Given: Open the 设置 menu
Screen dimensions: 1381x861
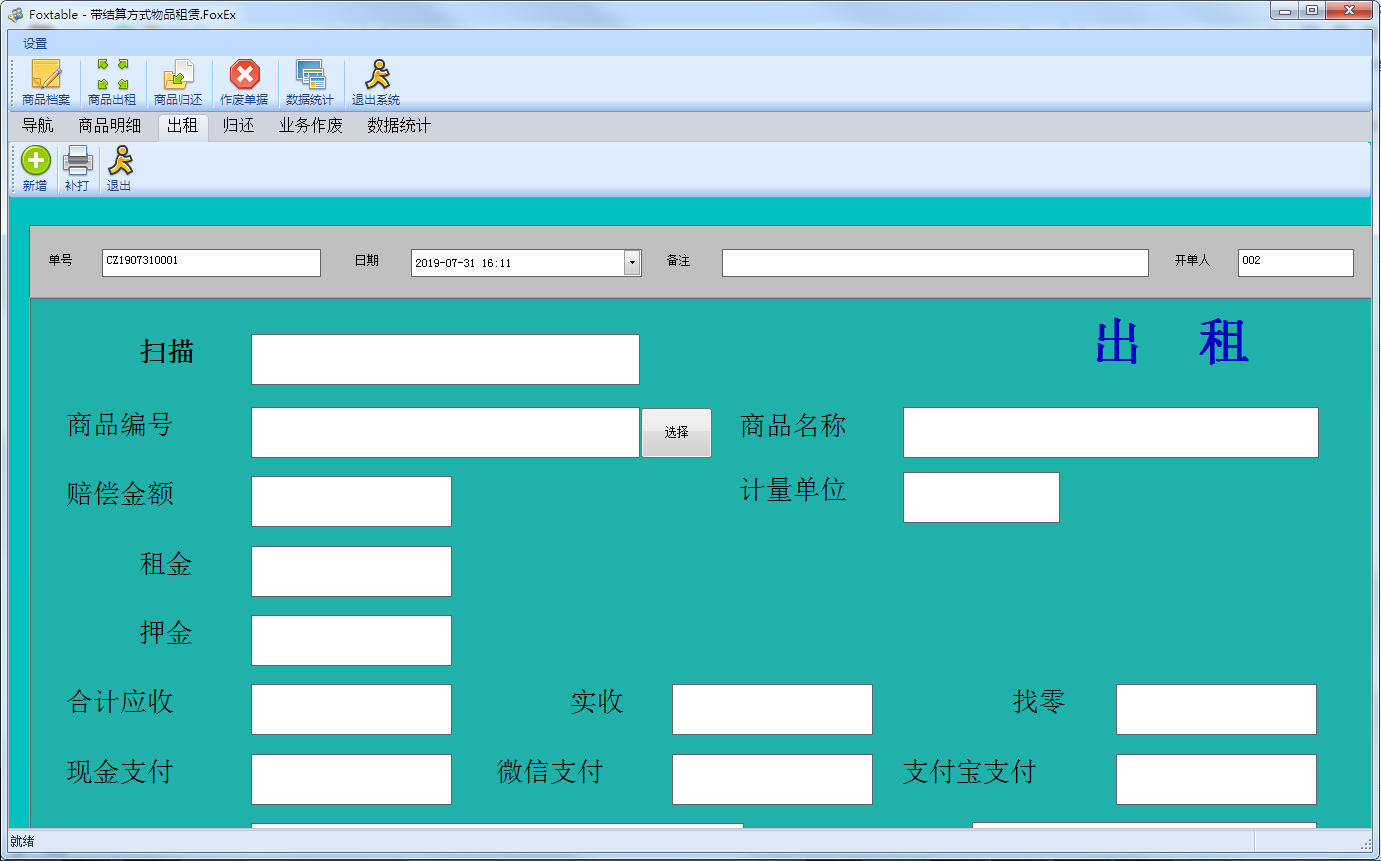Looking at the screenshot, I should tap(33, 43).
